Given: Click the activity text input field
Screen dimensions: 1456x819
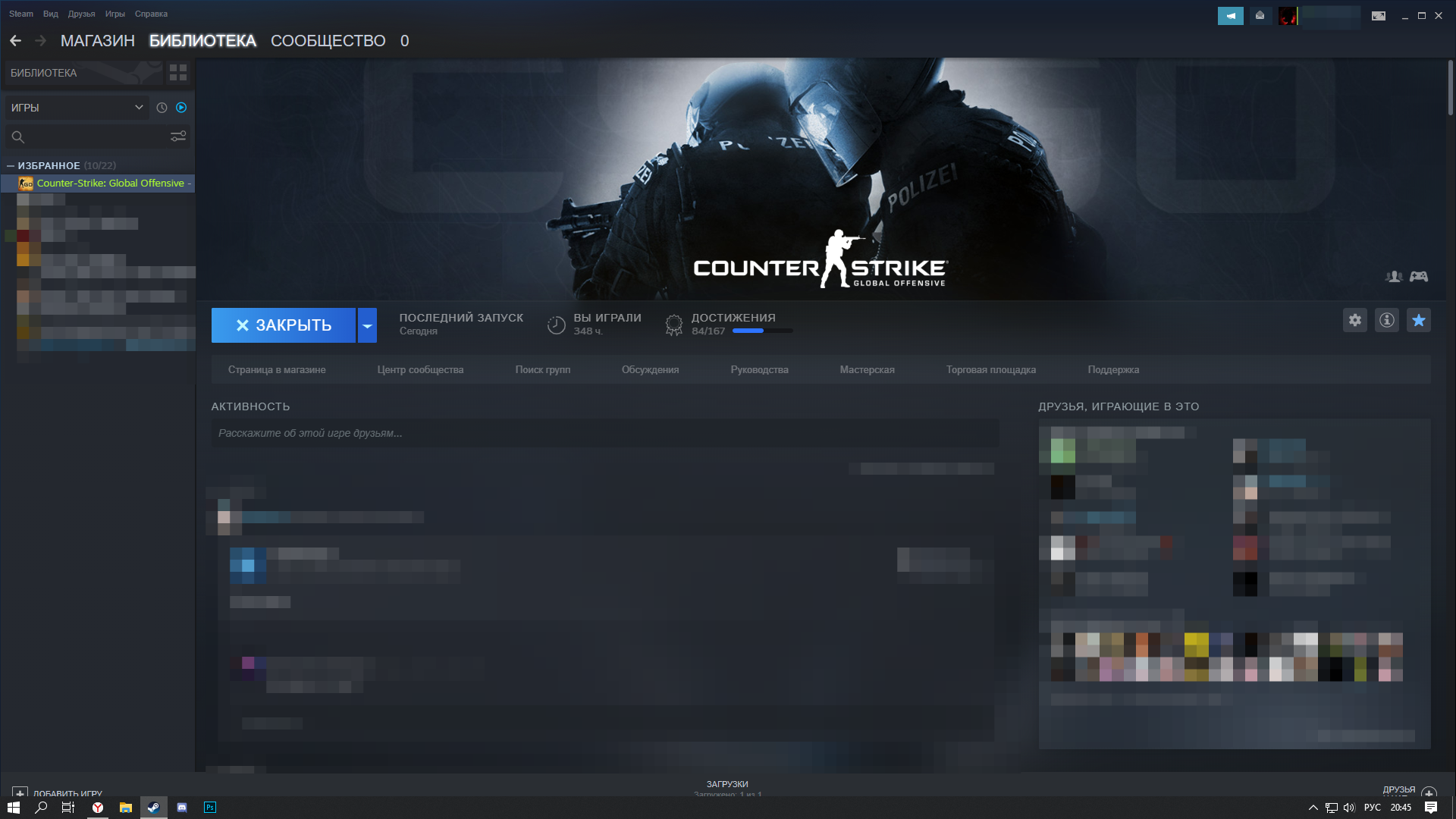Looking at the screenshot, I should [604, 432].
